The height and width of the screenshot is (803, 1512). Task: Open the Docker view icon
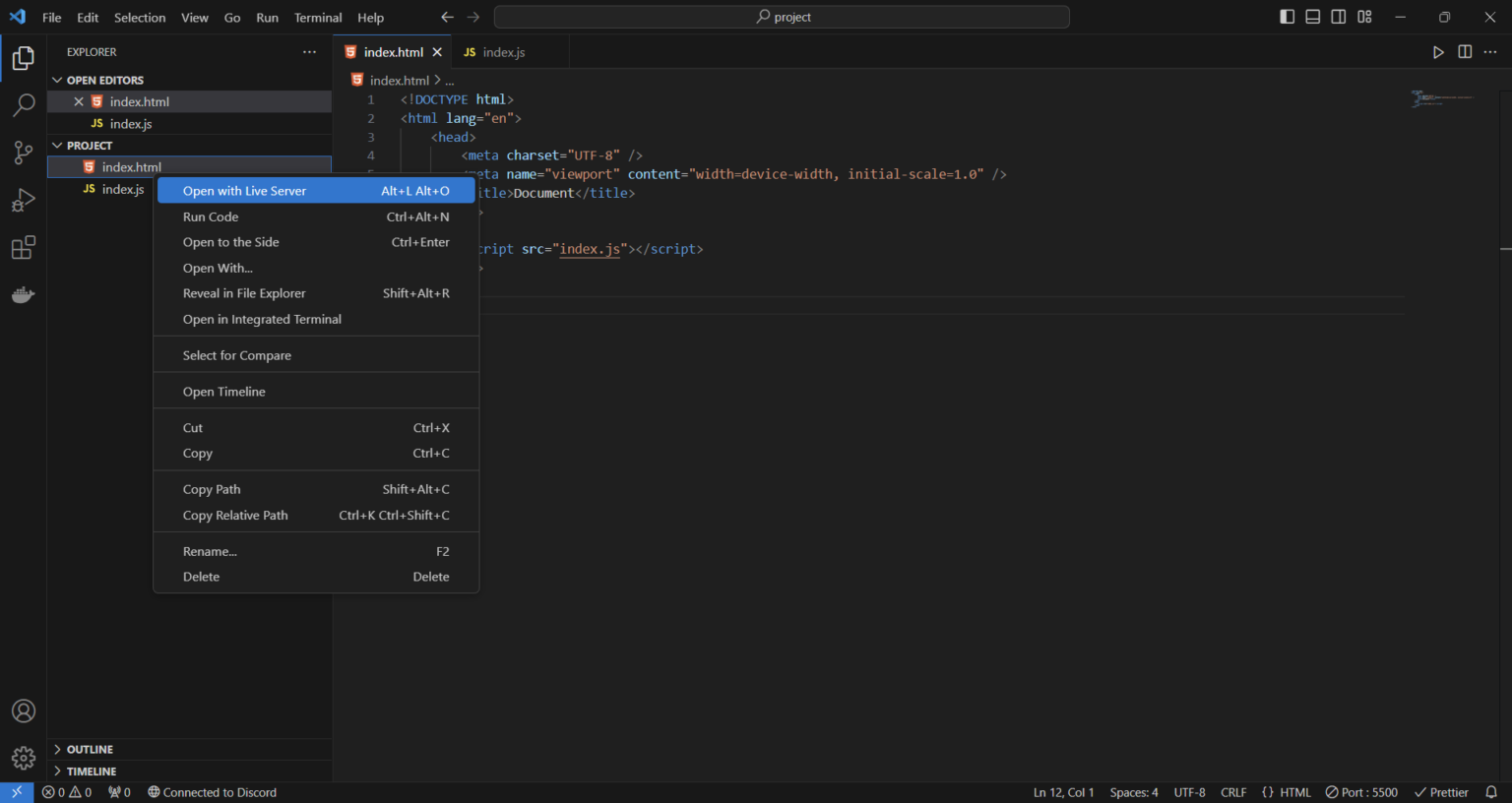tap(24, 295)
